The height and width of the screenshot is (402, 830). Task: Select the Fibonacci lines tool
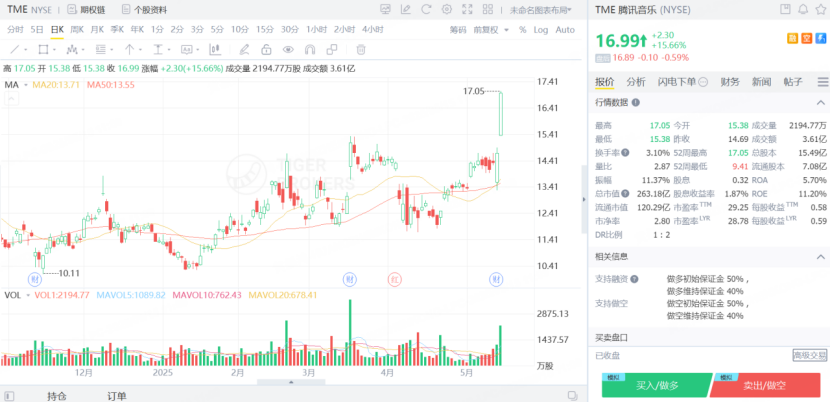pyautogui.click(x=101, y=50)
